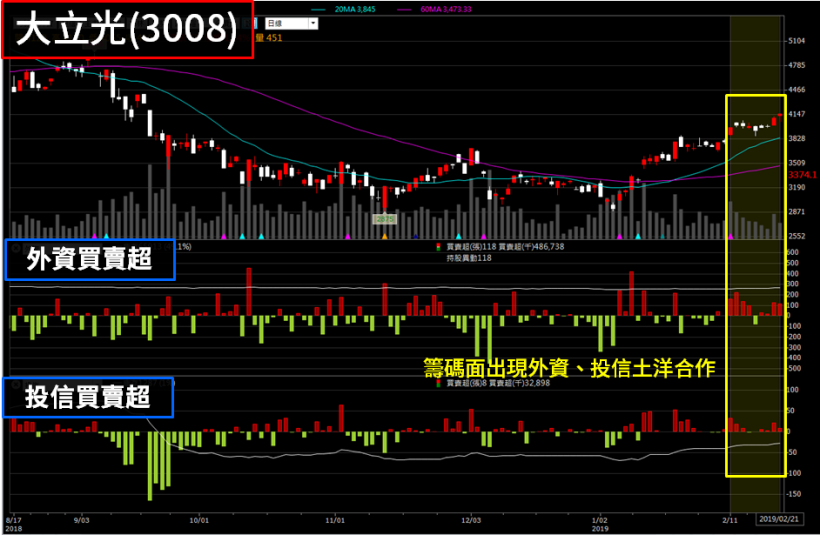
Task: Click the 5104 price axis label
Action: coord(796,41)
